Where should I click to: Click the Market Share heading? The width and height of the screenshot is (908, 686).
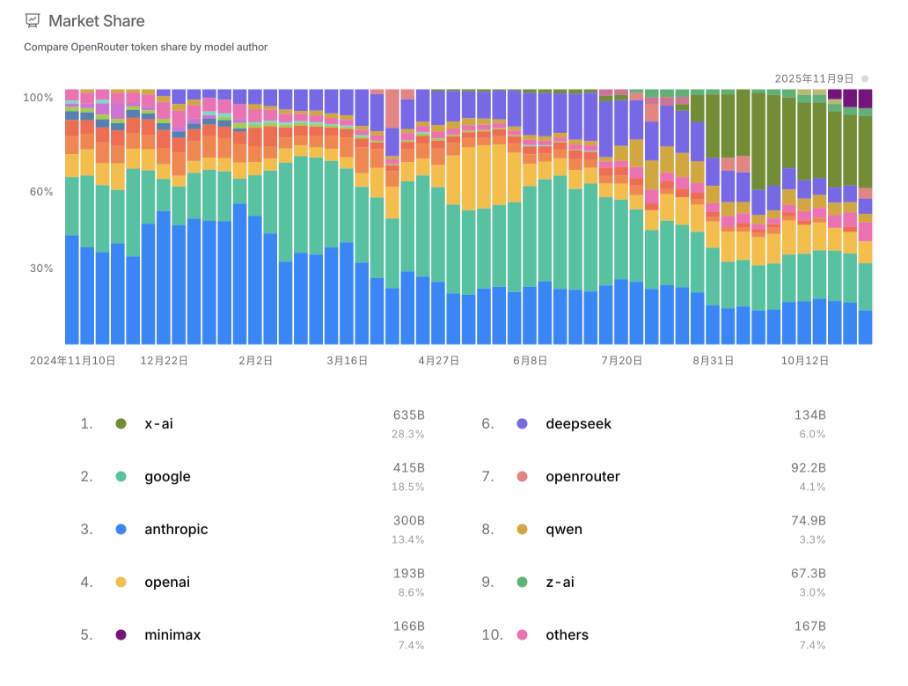click(96, 20)
